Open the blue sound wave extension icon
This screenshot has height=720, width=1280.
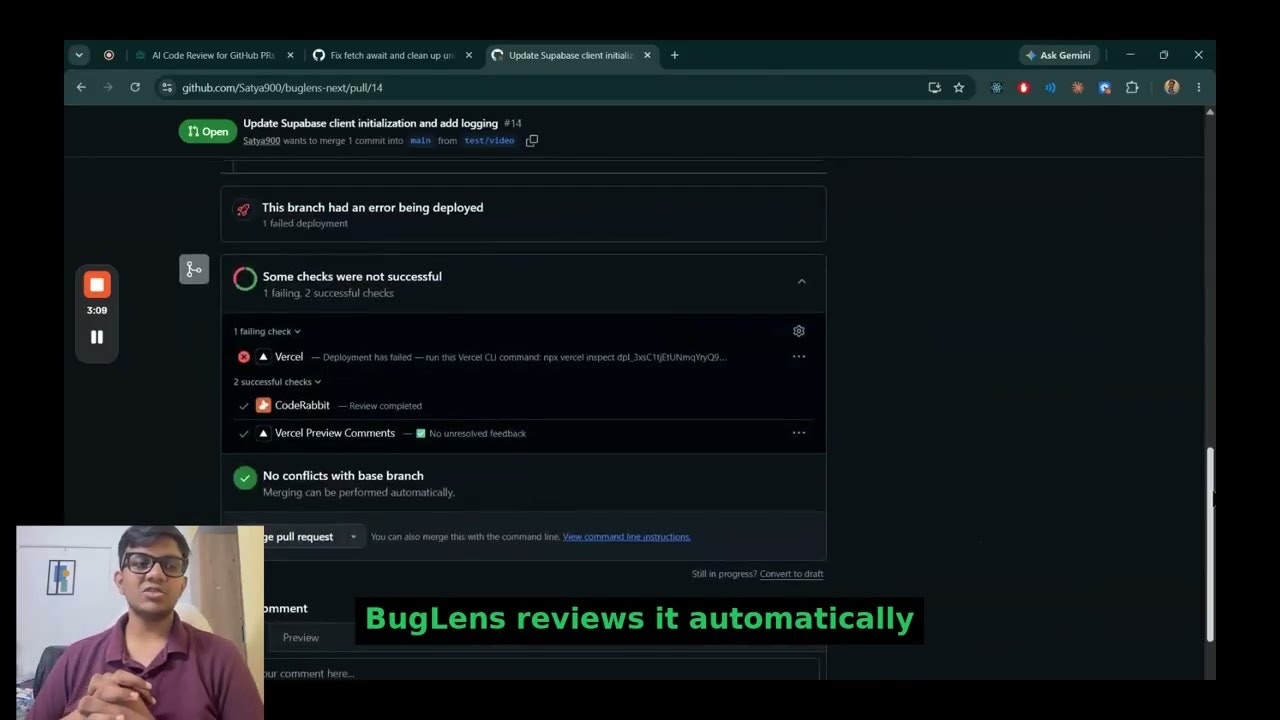pos(1050,87)
